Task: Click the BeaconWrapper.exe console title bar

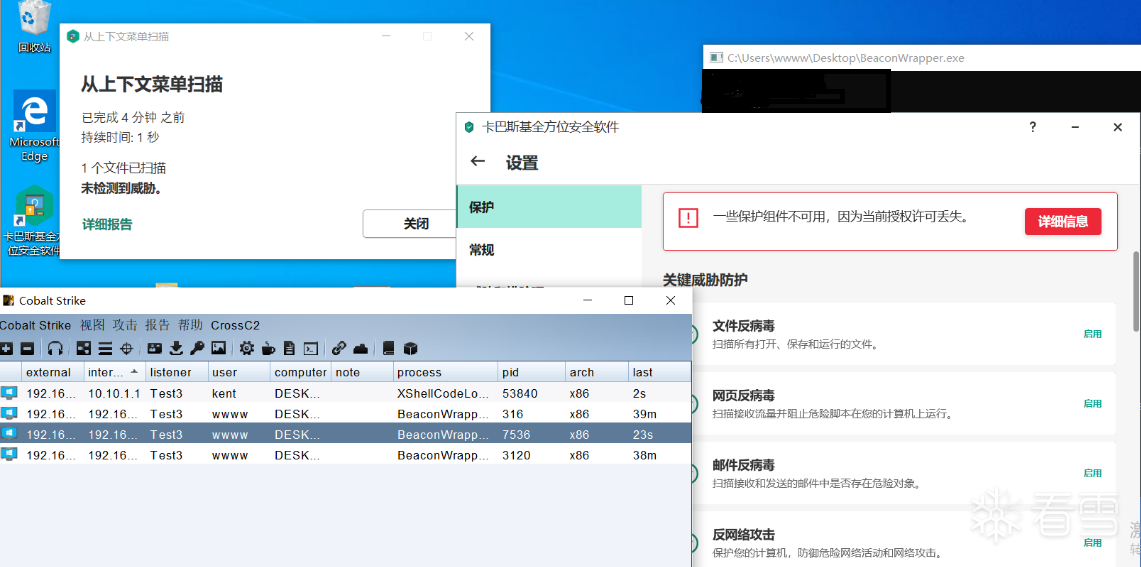Action: click(921, 58)
